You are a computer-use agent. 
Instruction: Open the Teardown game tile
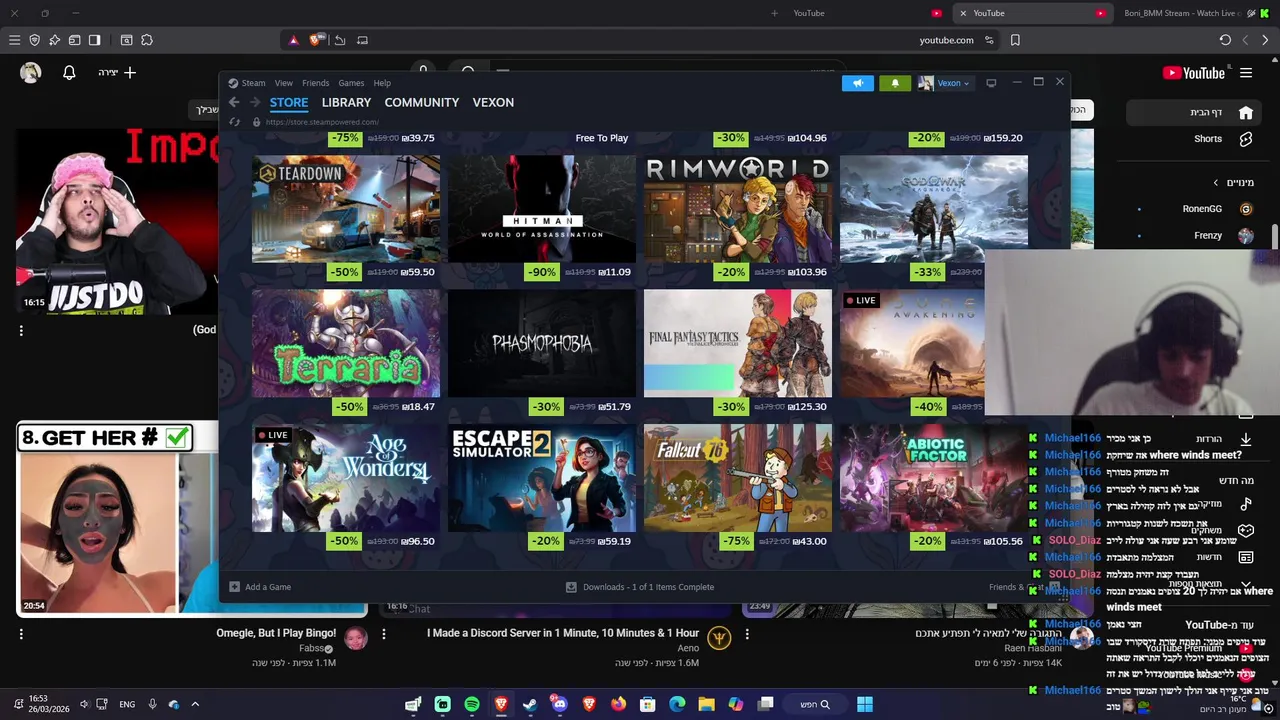tap(346, 209)
